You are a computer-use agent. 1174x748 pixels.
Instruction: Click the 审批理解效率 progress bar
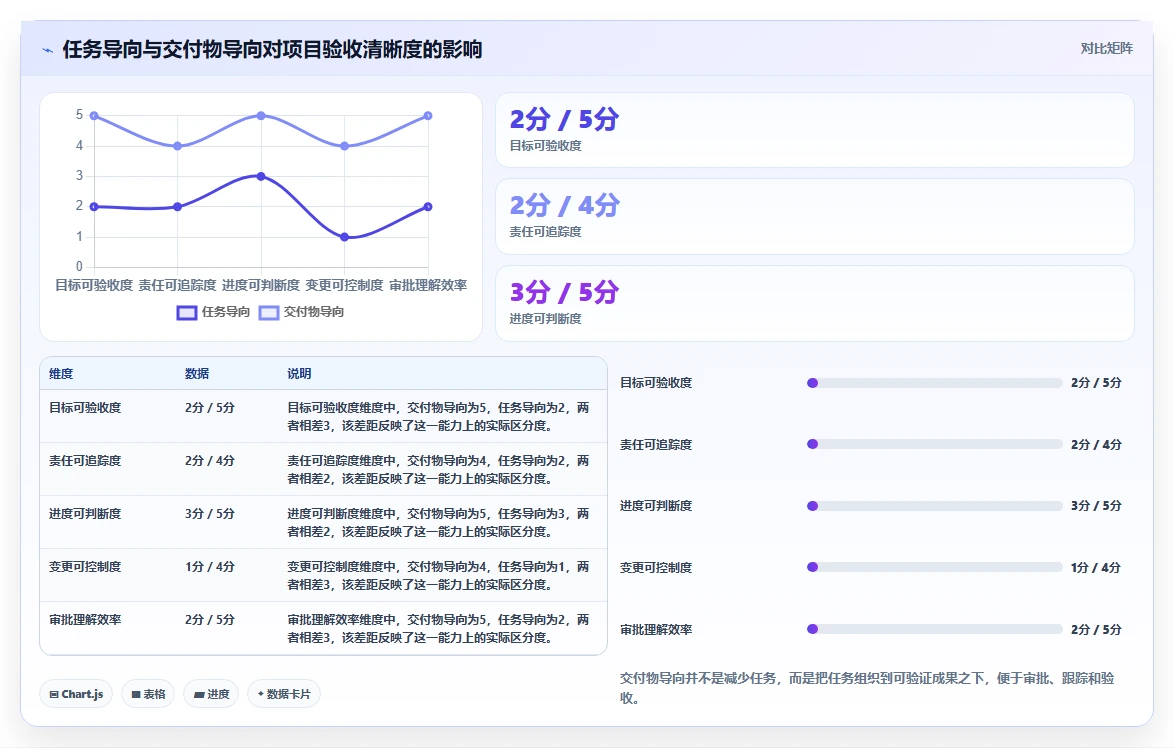934,629
